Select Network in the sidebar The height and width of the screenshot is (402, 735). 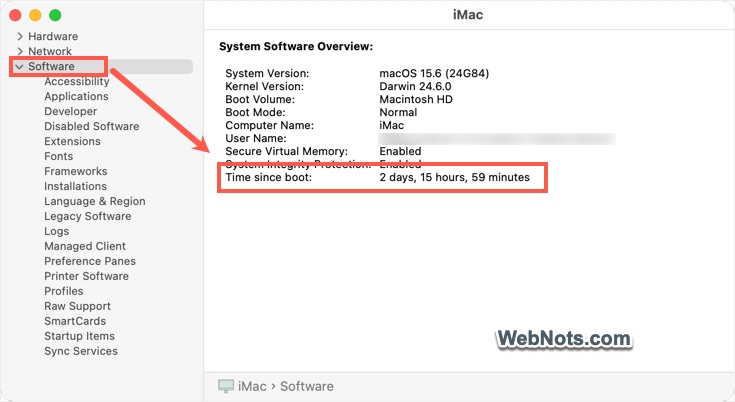tap(50, 51)
